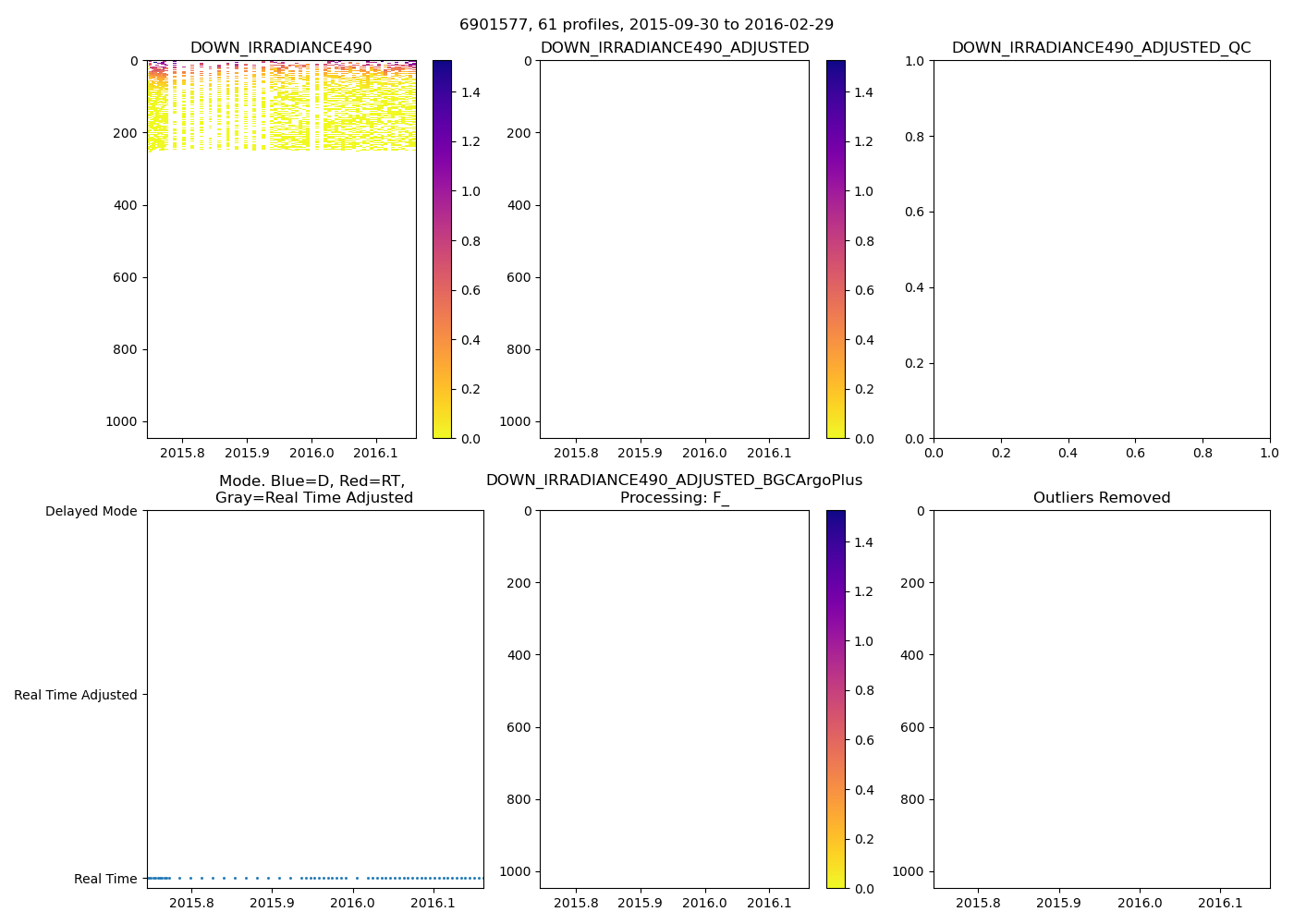
Task: Click the DOWN_IRRADIANCE490_ADJUSTED_QC plot title
Action: [1101, 48]
